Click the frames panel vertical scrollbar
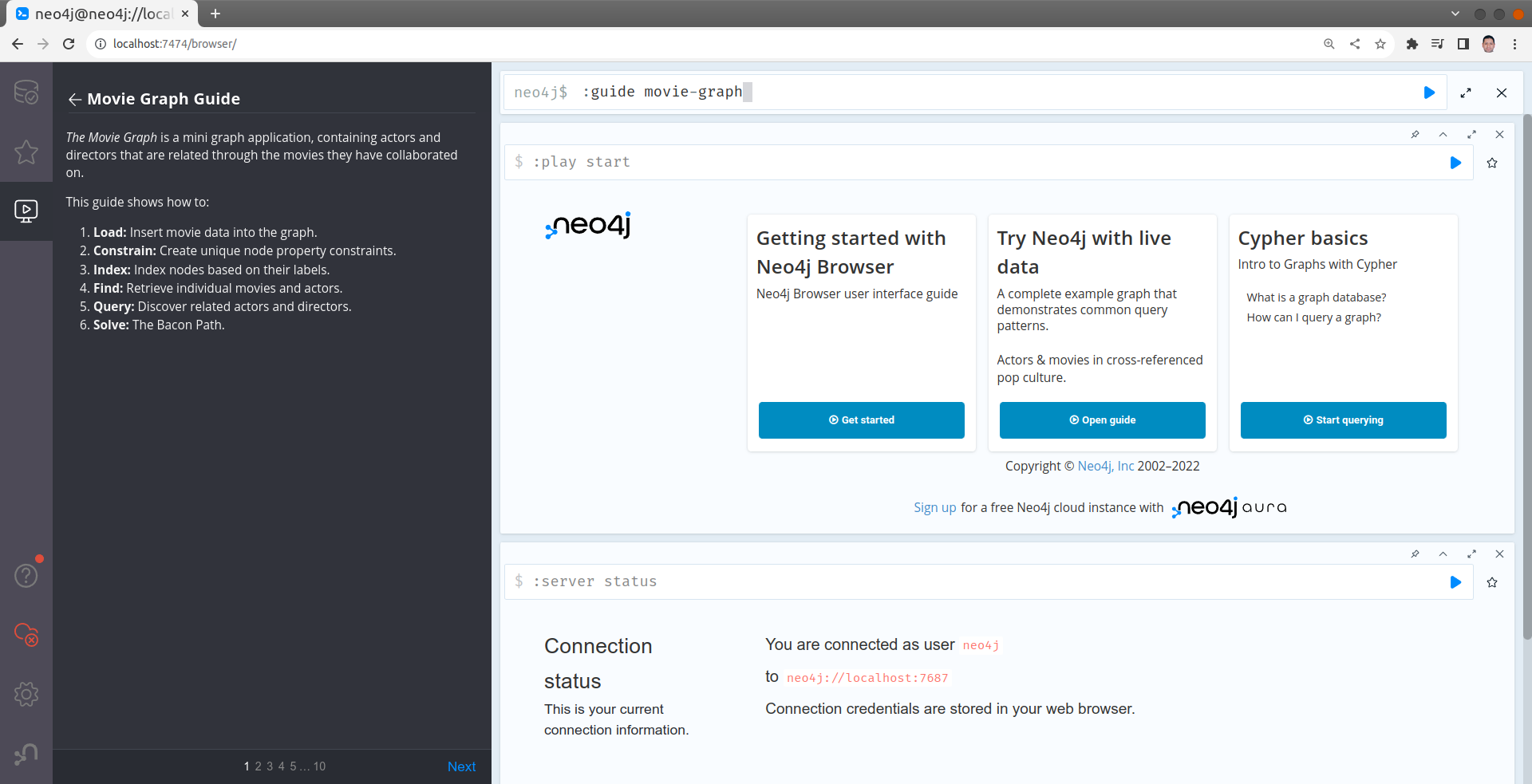Screen dimensions: 1532x784 tap(1527, 375)
